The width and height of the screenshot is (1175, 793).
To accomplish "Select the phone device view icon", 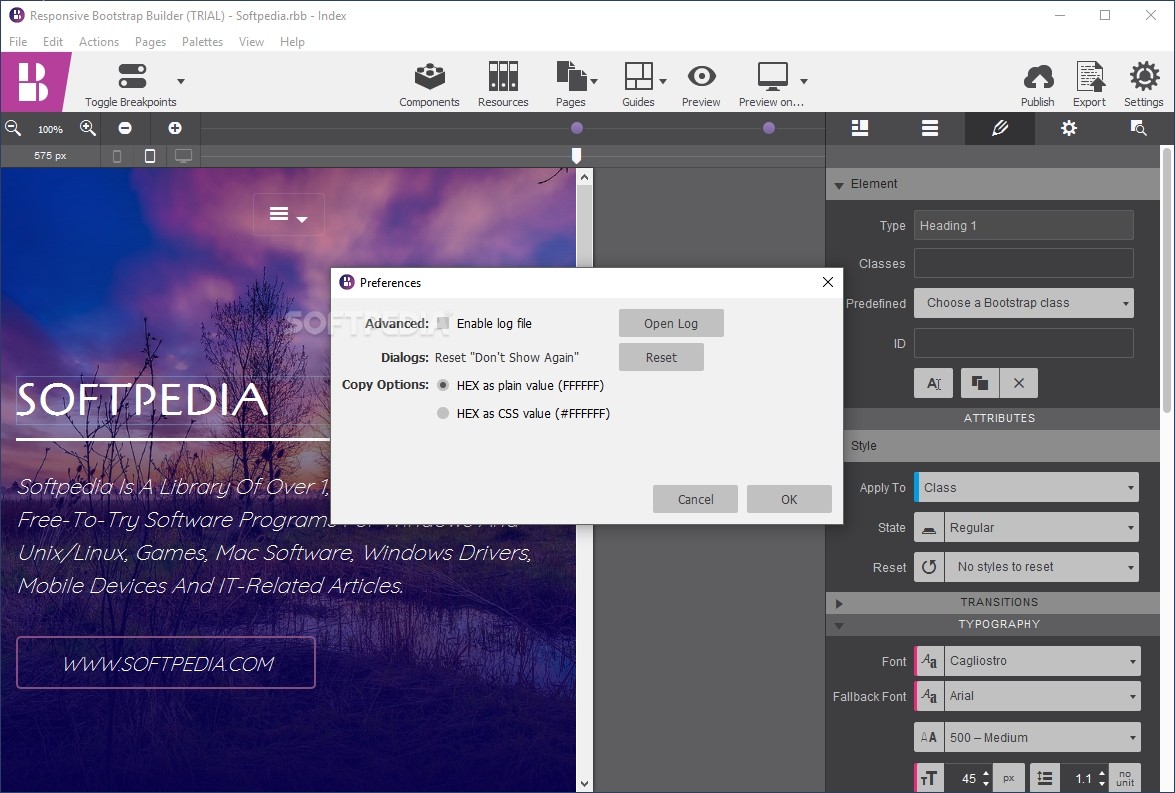I will click(x=117, y=156).
